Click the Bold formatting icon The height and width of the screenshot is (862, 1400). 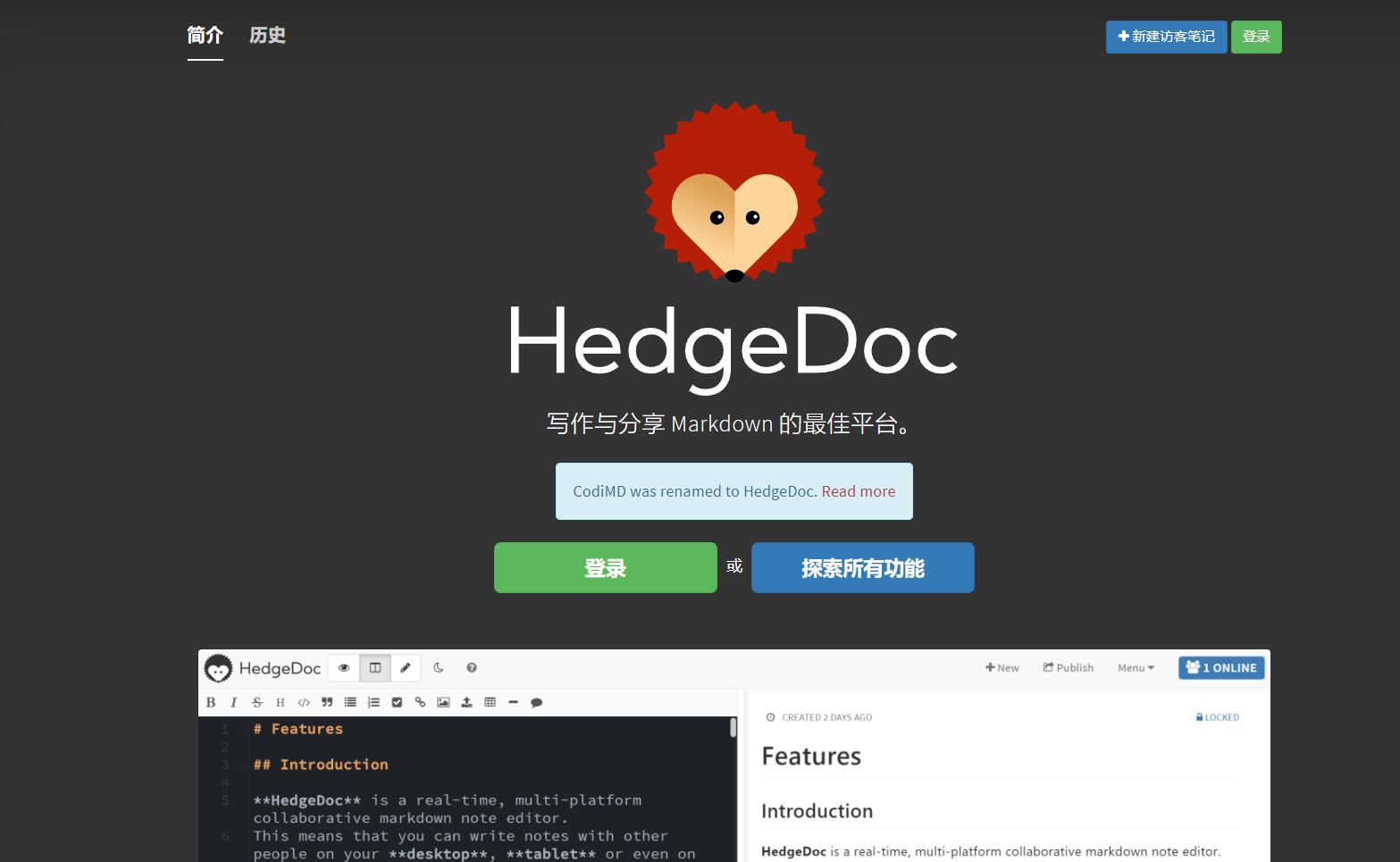[211, 703]
